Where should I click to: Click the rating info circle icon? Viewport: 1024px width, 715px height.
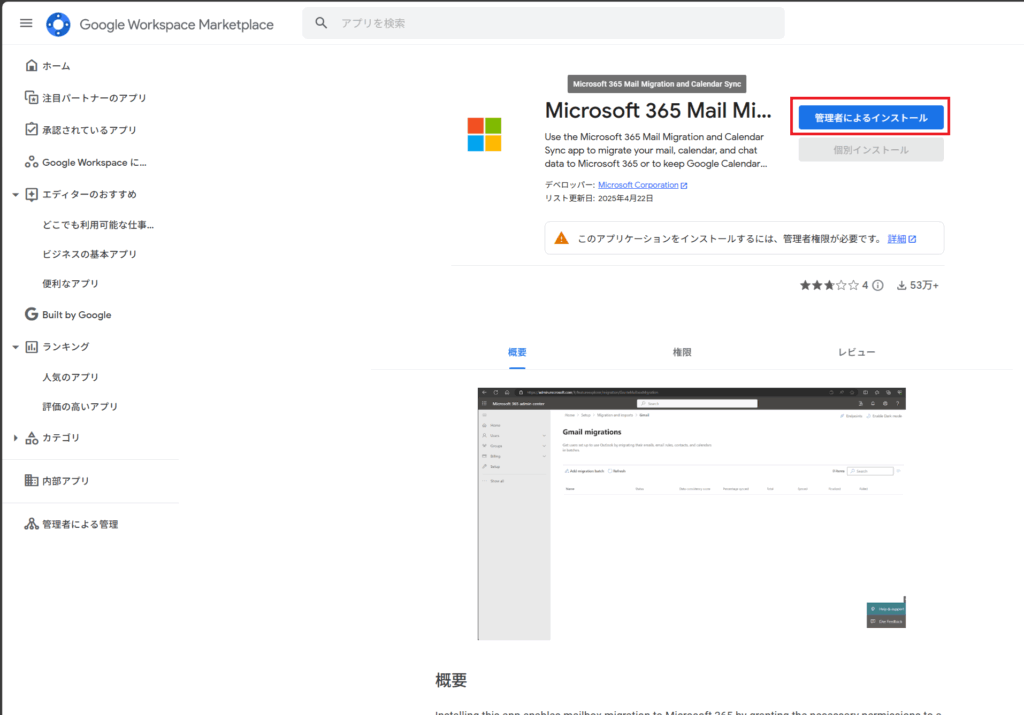878,285
